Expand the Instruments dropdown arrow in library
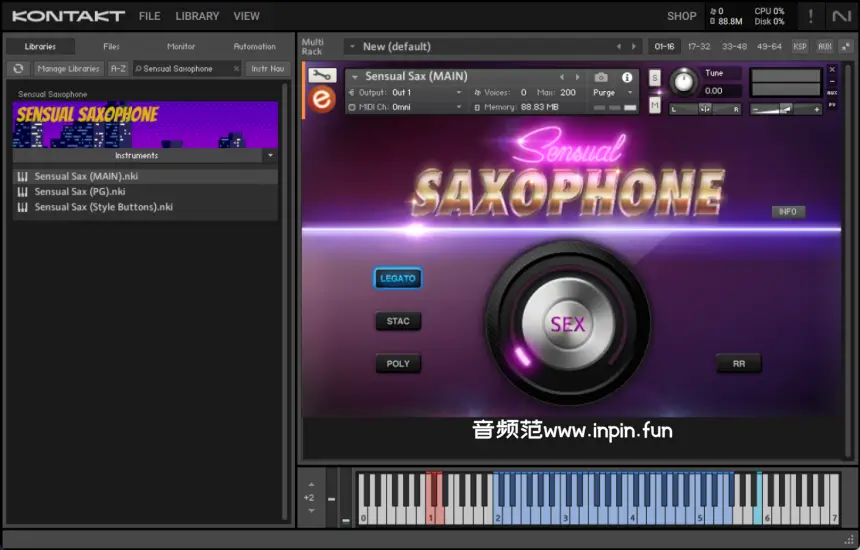Screen dimensions: 860x550 (270, 156)
